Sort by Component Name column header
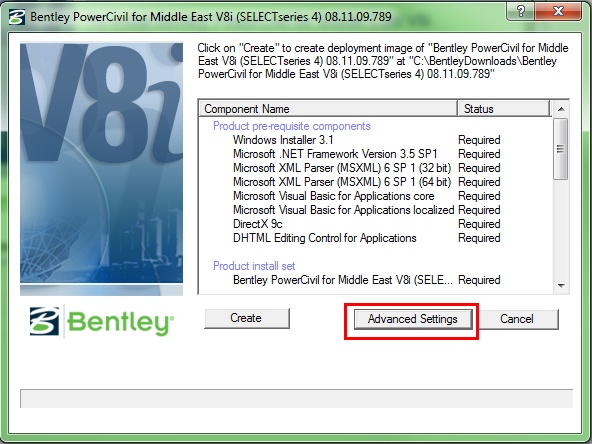This screenshot has height=444, width=592. 328,109
